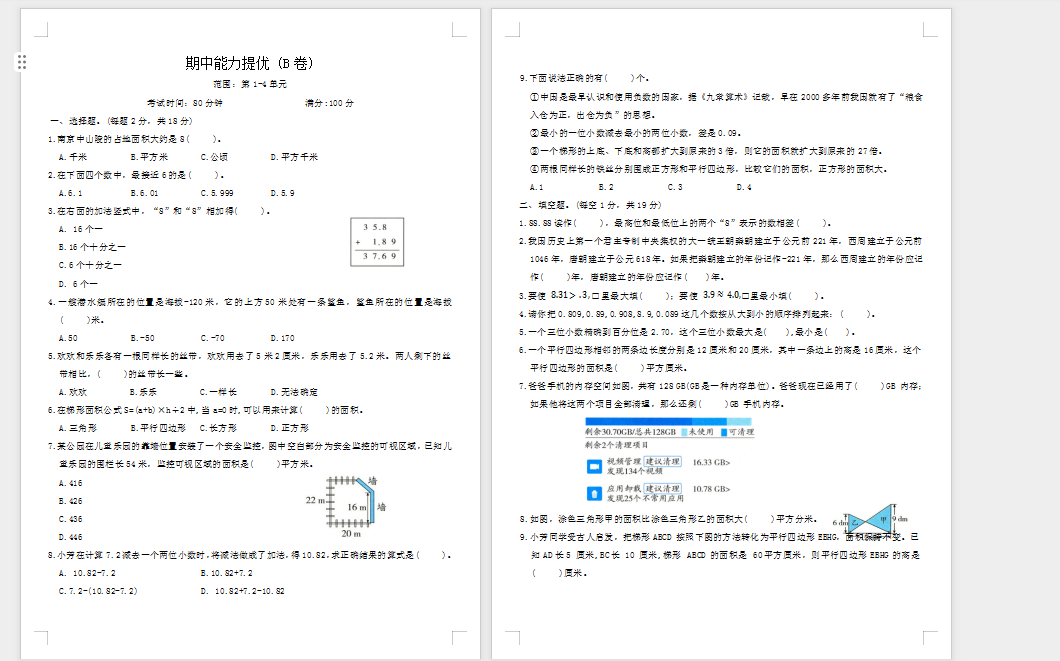Screen dimensions: 1060x661
Task: Click the 二、填空题 section heading
Action: point(550,205)
